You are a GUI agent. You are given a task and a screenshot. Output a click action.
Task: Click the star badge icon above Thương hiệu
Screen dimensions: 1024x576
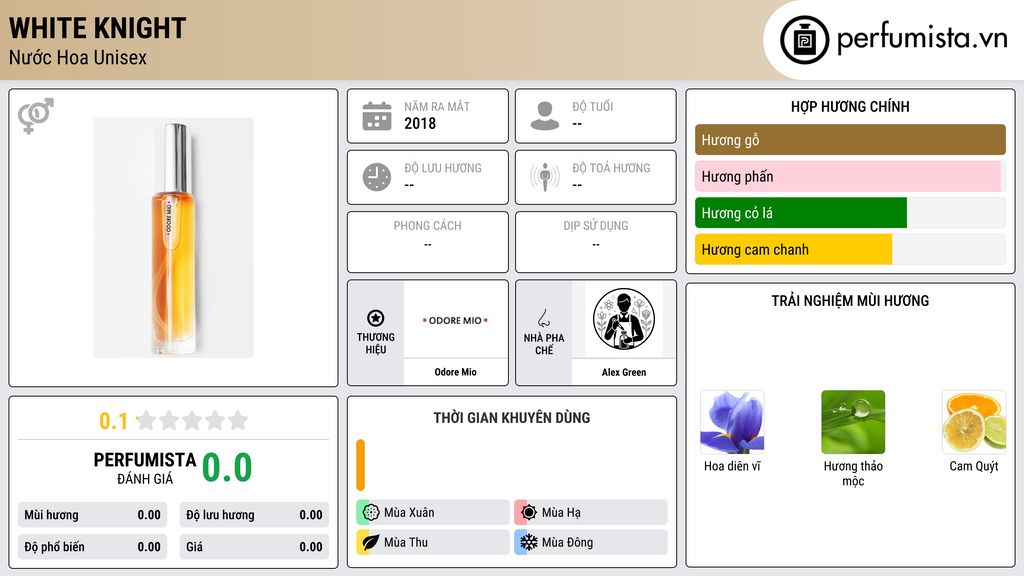coord(376,318)
